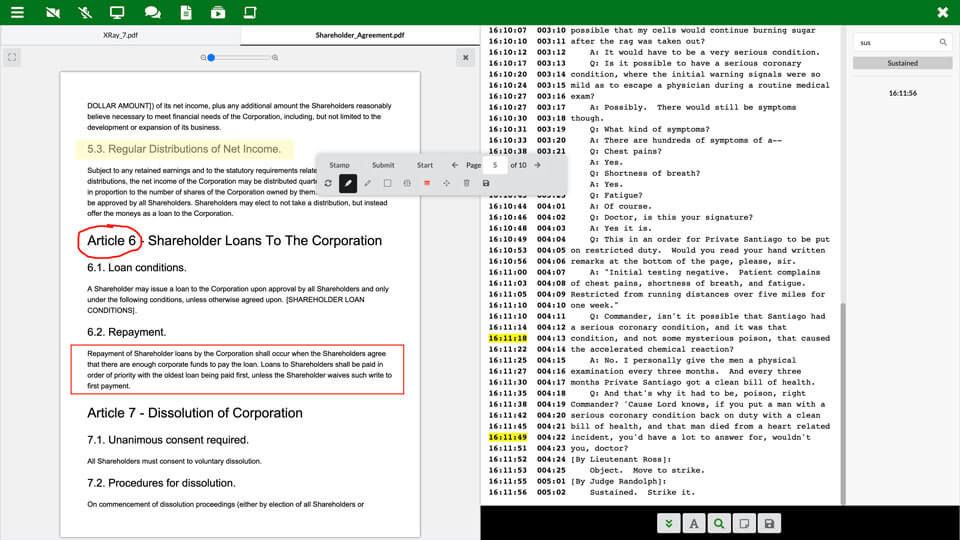This screenshot has height=540, width=960.
Task: Click transcript line 'Sustained. Strike it.'
Action: point(642,492)
